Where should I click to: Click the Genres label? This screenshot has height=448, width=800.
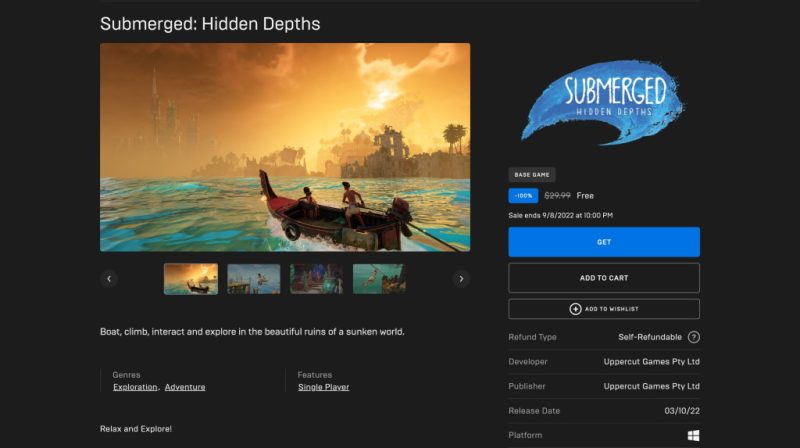pyautogui.click(x=126, y=375)
